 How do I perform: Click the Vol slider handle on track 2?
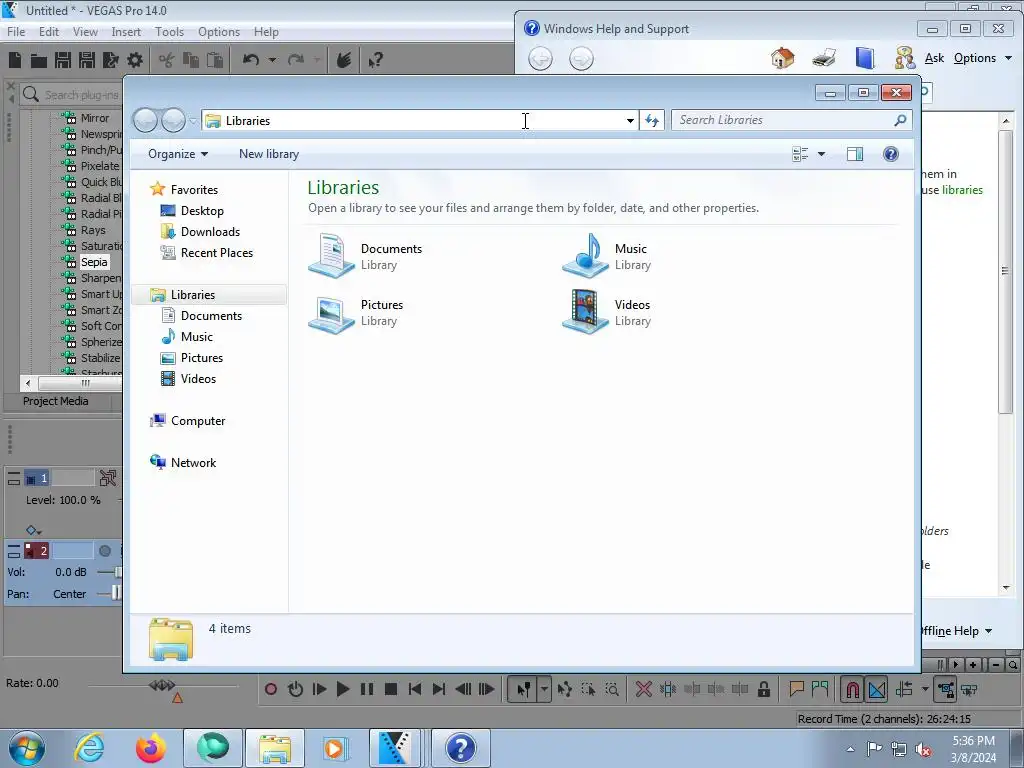pyautogui.click(x=118, y=572)
